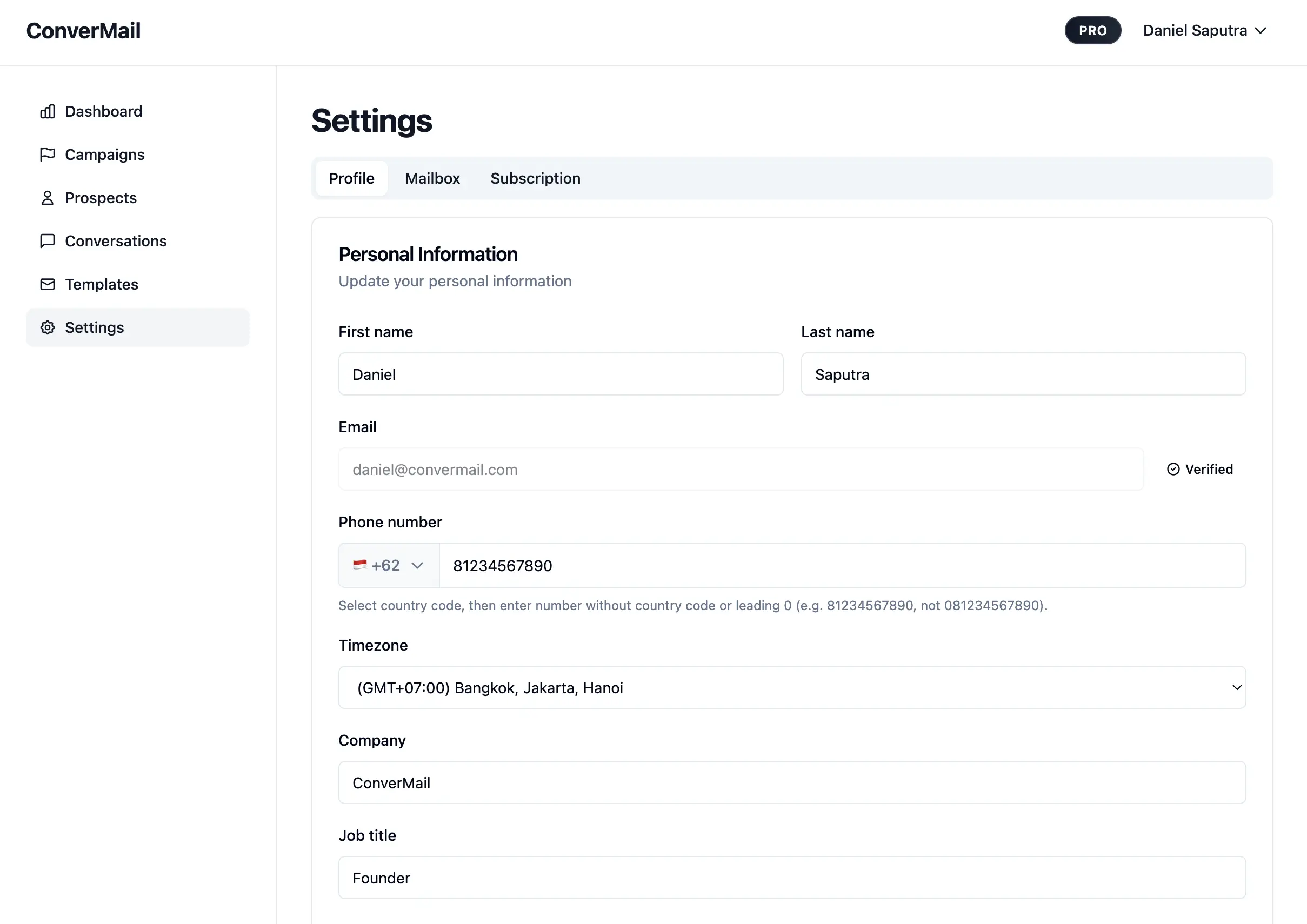Click the Dashboard bar chart icon
The height and width of the screenshot is (924, 1307).
point(47,111)
